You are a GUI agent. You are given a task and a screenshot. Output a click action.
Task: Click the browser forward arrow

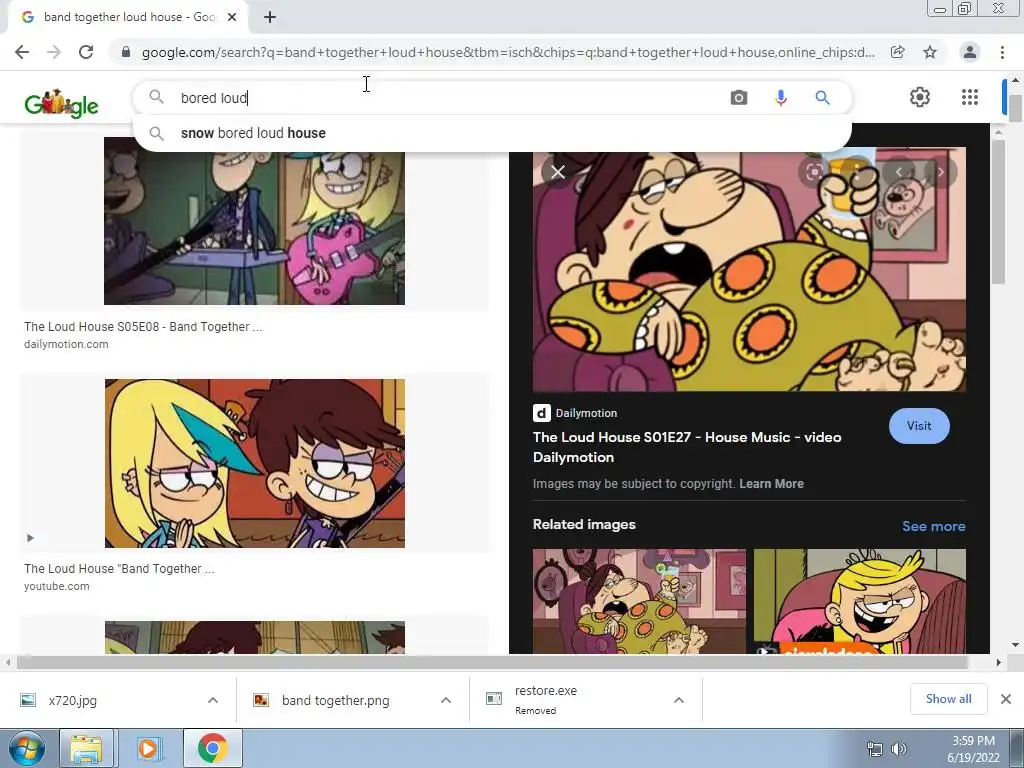[54, 52]
